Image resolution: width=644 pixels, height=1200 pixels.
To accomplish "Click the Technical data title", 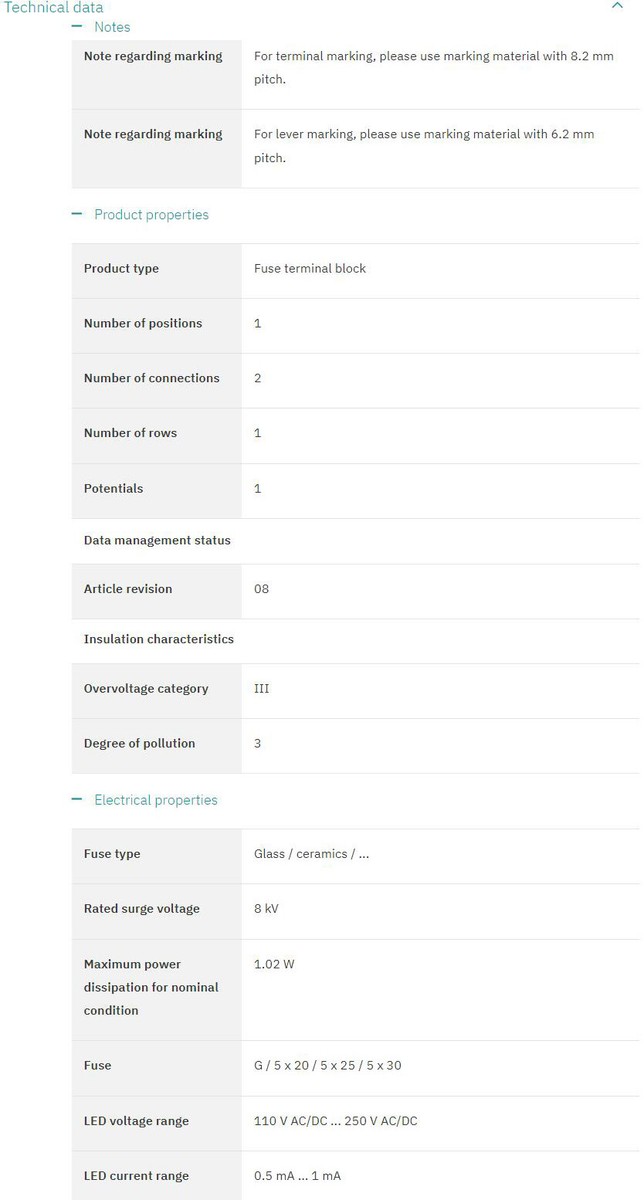I will 54,7.
